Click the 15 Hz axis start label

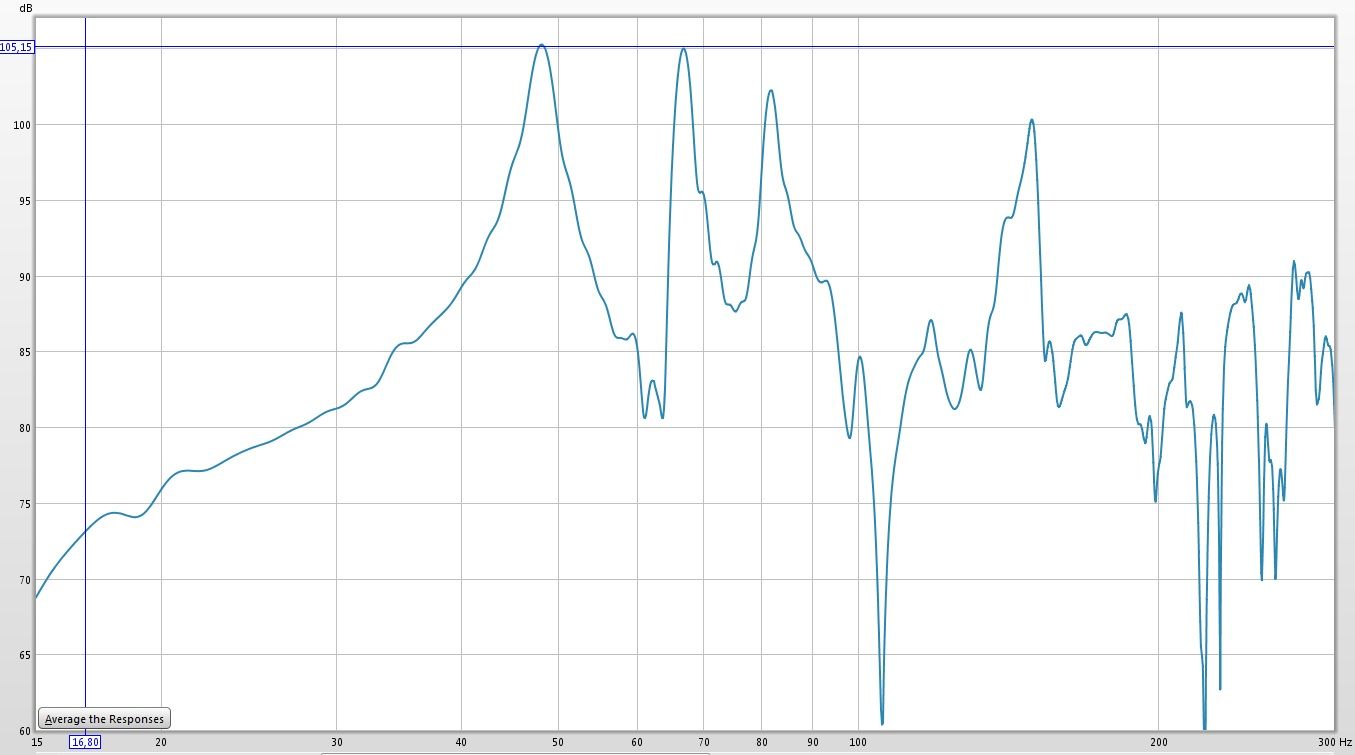point(37,742)
